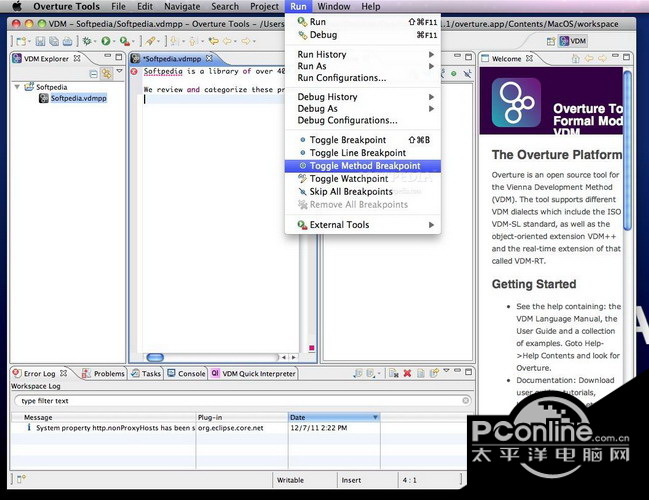Image resolution: width=649 pixels, height=500 pixels.
Task: Click the Import Log icon in Error Log
Action: pos(371,373)
